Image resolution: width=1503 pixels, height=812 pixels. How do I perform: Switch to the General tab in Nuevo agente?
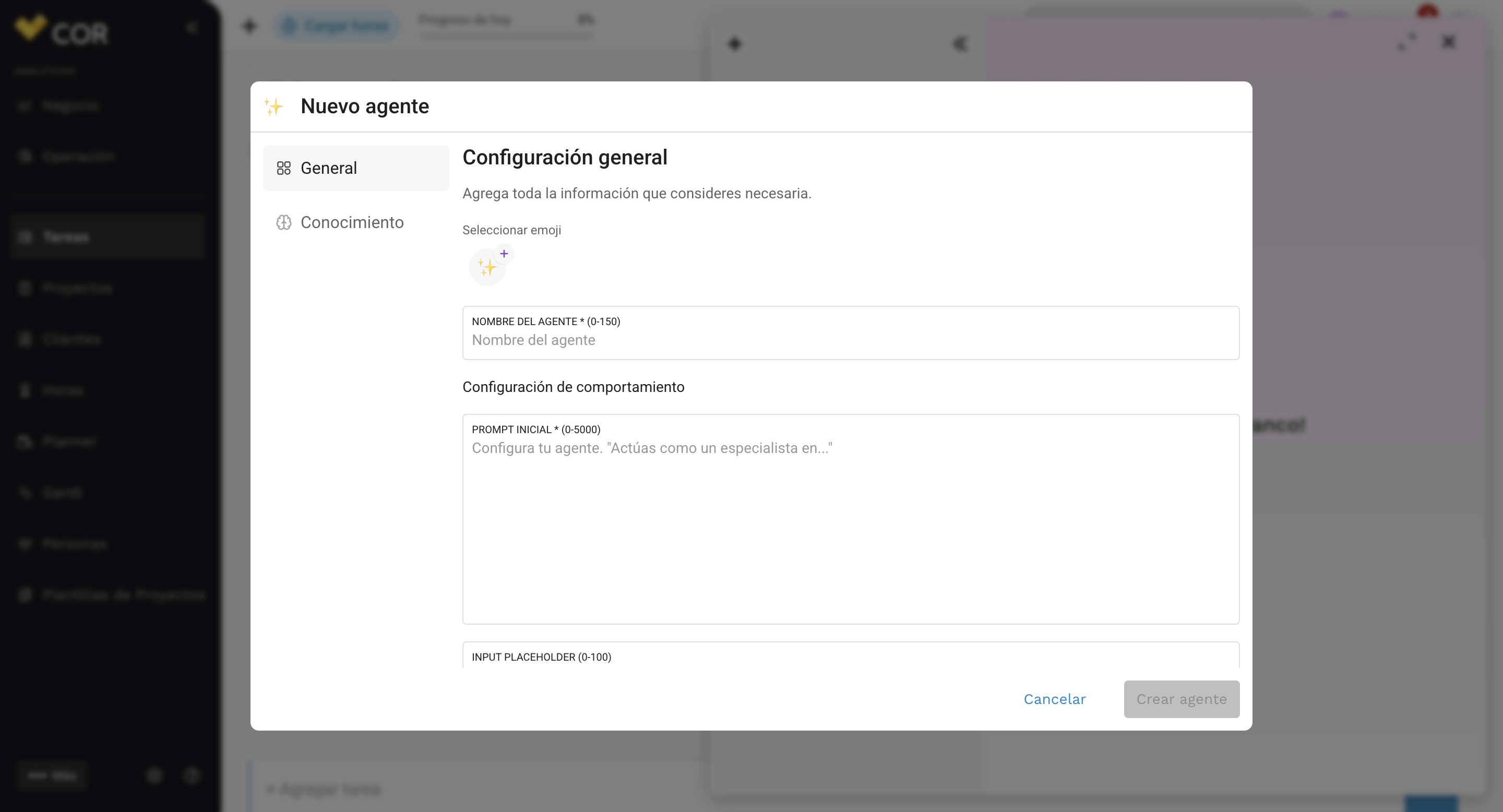(356, 168)
